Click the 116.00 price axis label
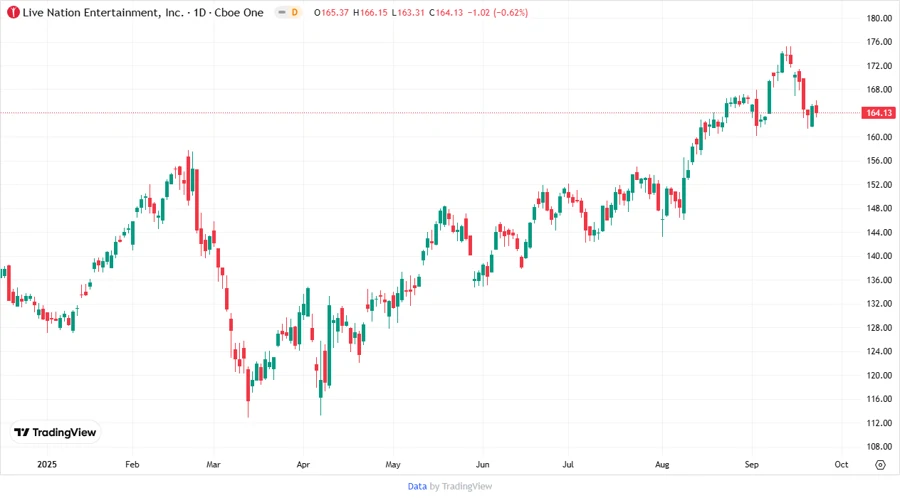The height and width of the screenshot is (498, 900). point(879,399)
